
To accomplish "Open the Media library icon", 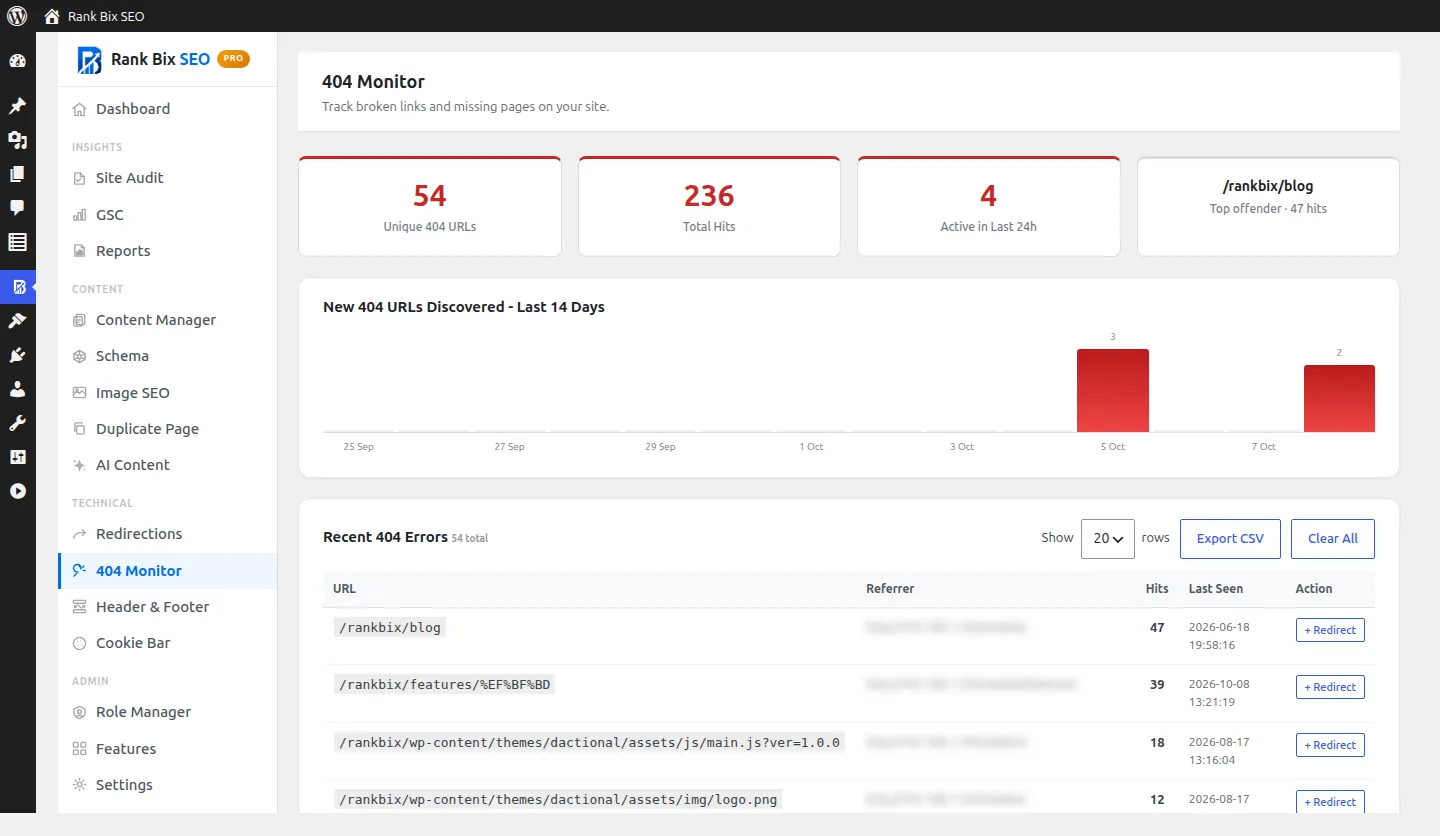I will click(x=17, y=140).
